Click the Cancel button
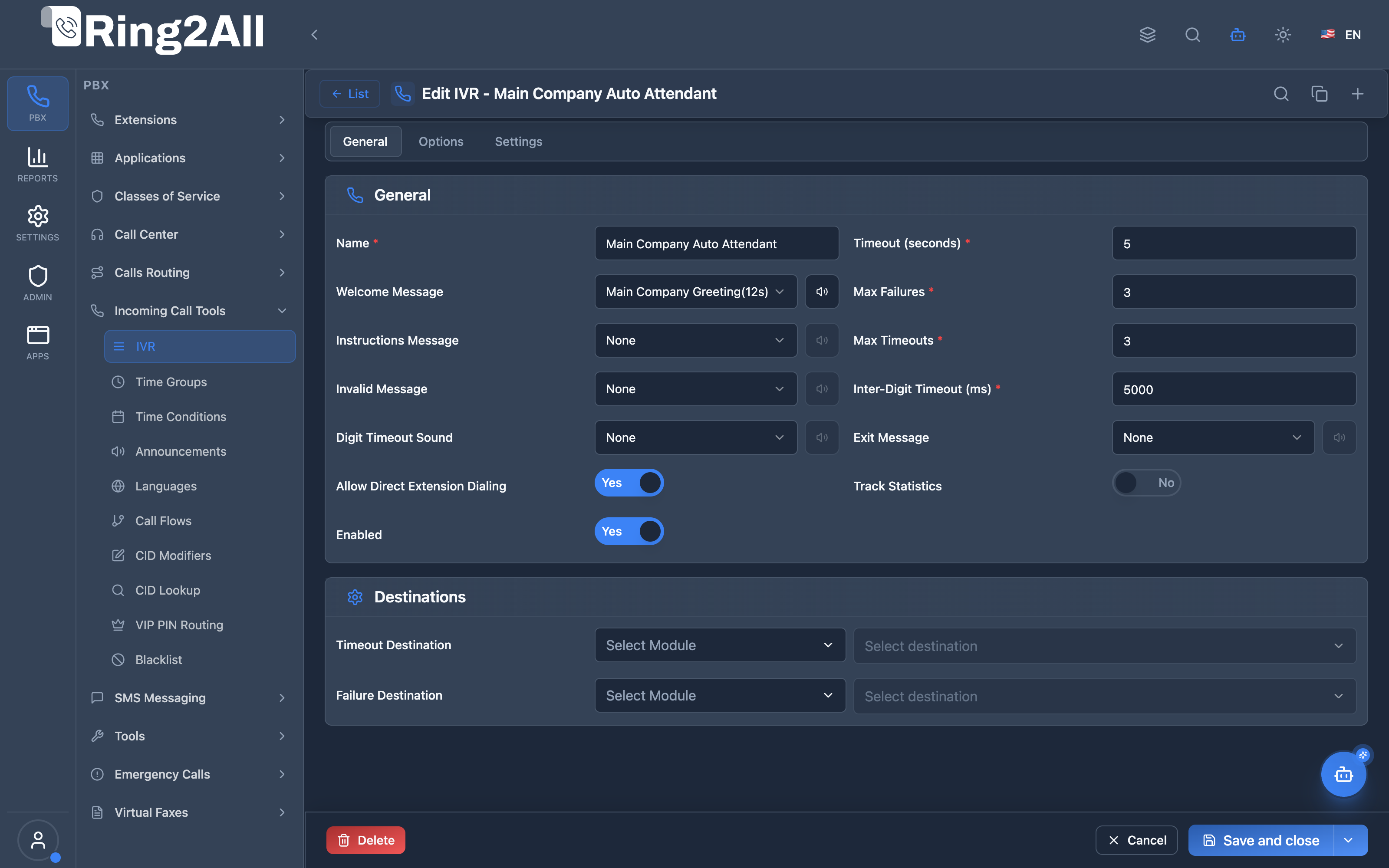This screenshot has width=1389, height=868. pos(1136,841)
